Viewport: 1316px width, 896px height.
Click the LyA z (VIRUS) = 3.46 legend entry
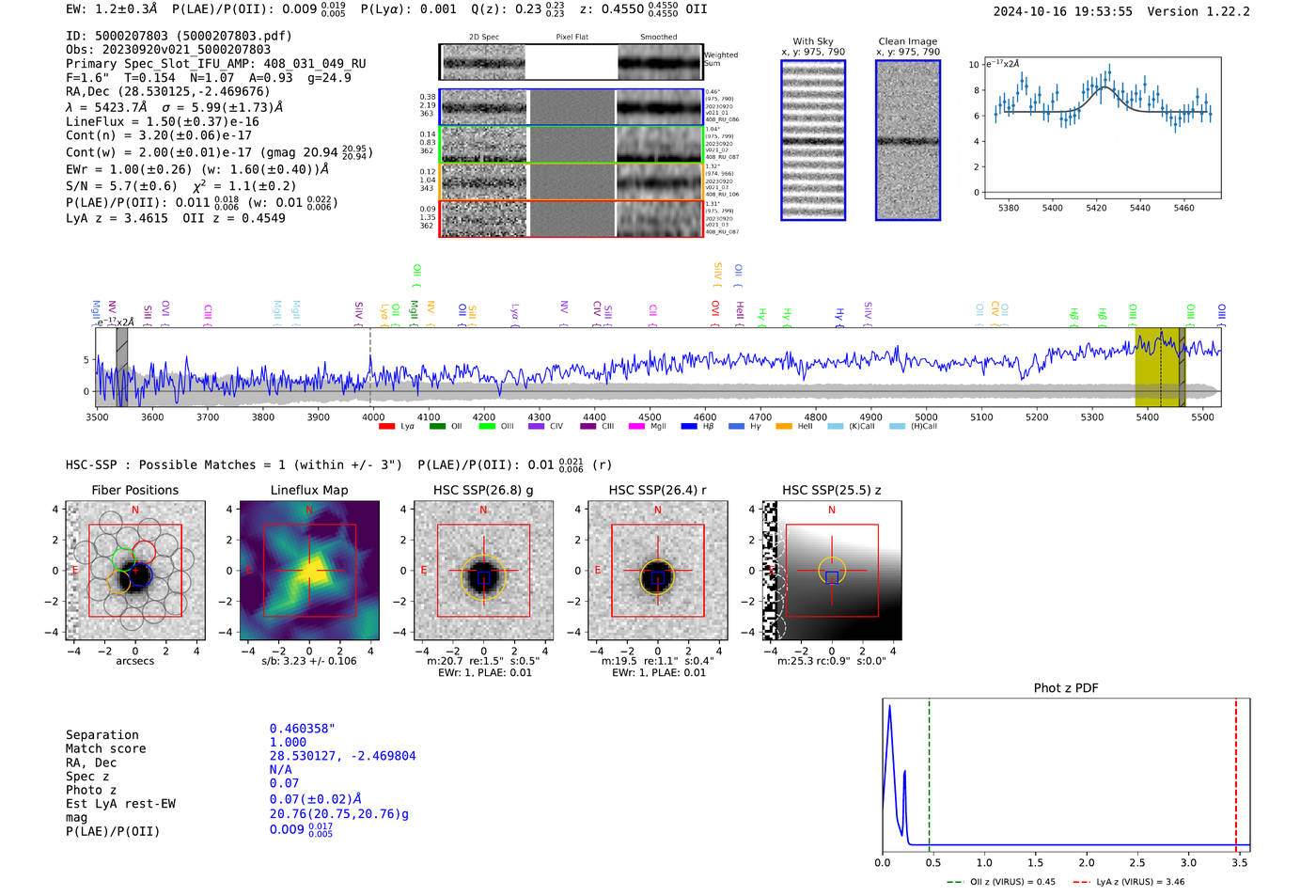(1128, 882)
